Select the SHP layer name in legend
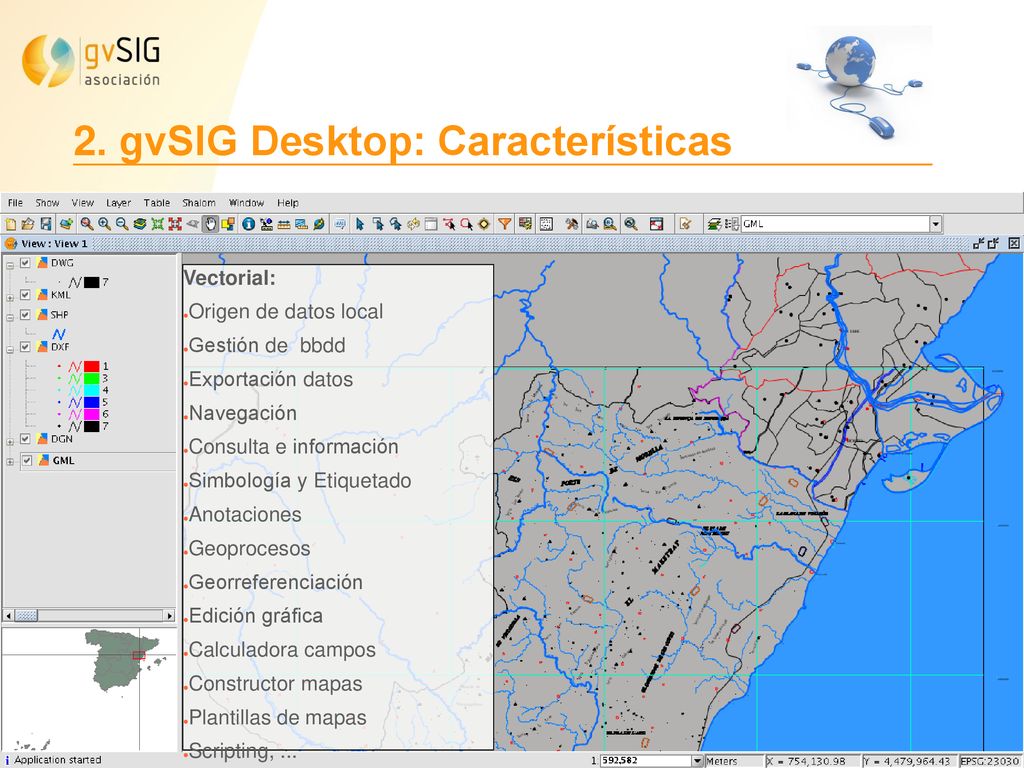This screenshot has width=1024, height=768. click(x=59, y=314)
